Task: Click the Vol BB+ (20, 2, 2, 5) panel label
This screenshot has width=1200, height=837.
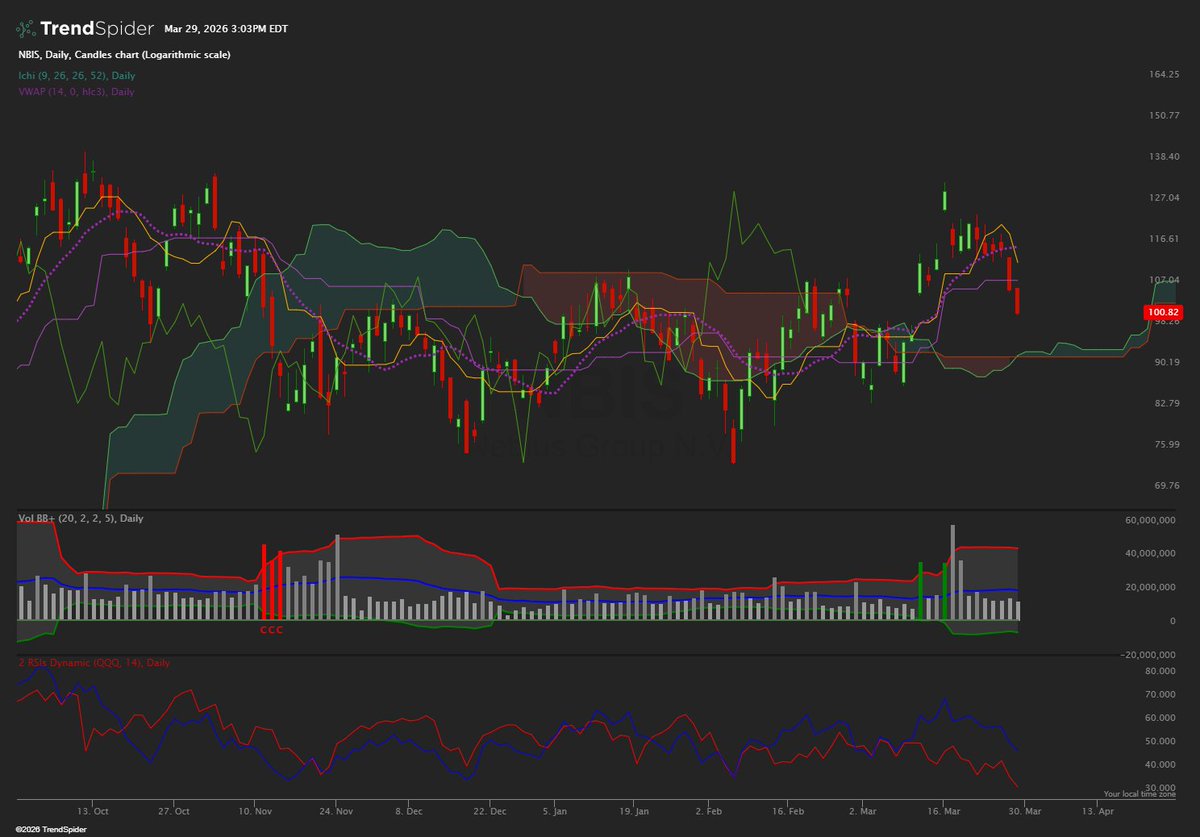Action: click(x=81, y=518)
